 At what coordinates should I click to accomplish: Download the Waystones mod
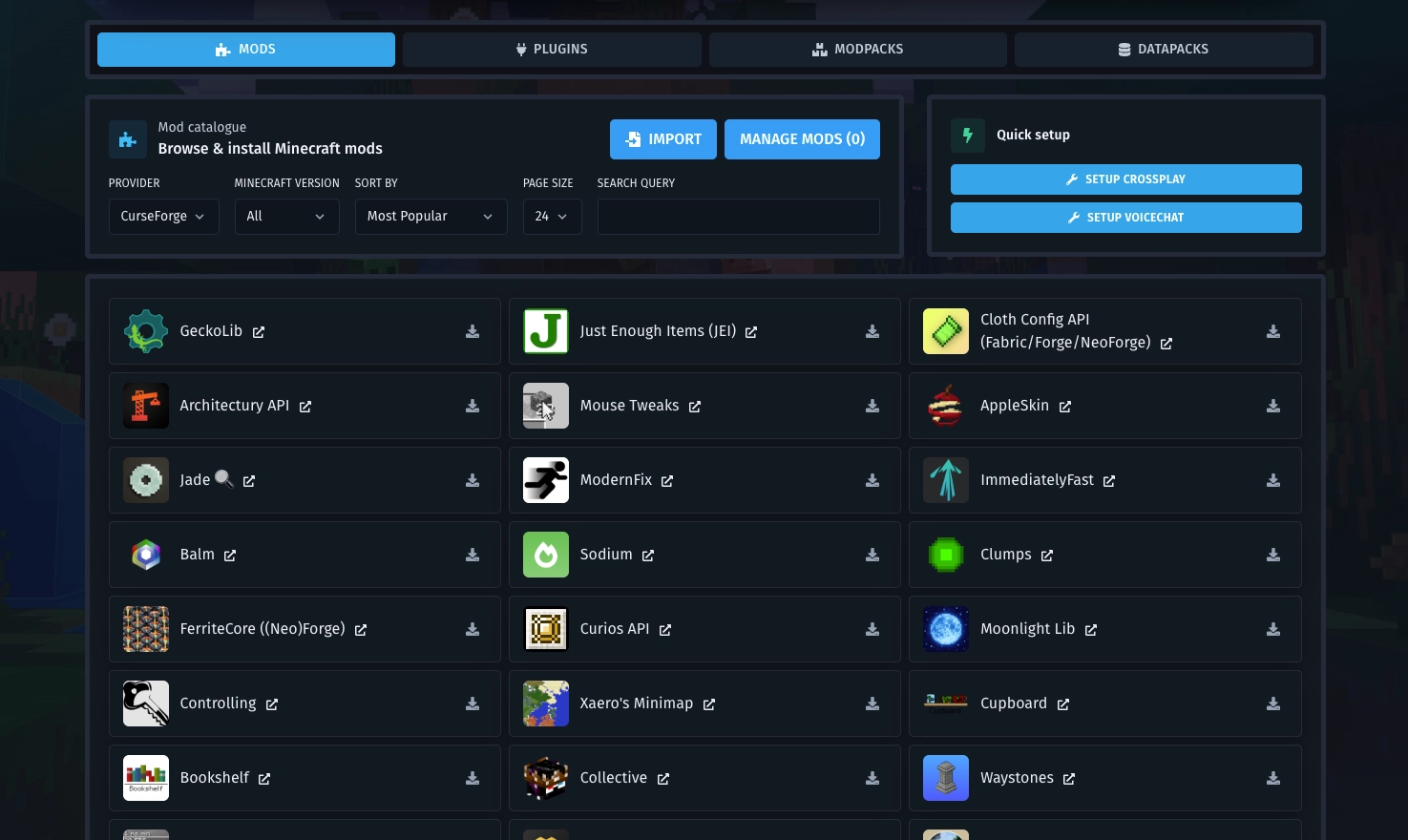tap(1273, 778)
